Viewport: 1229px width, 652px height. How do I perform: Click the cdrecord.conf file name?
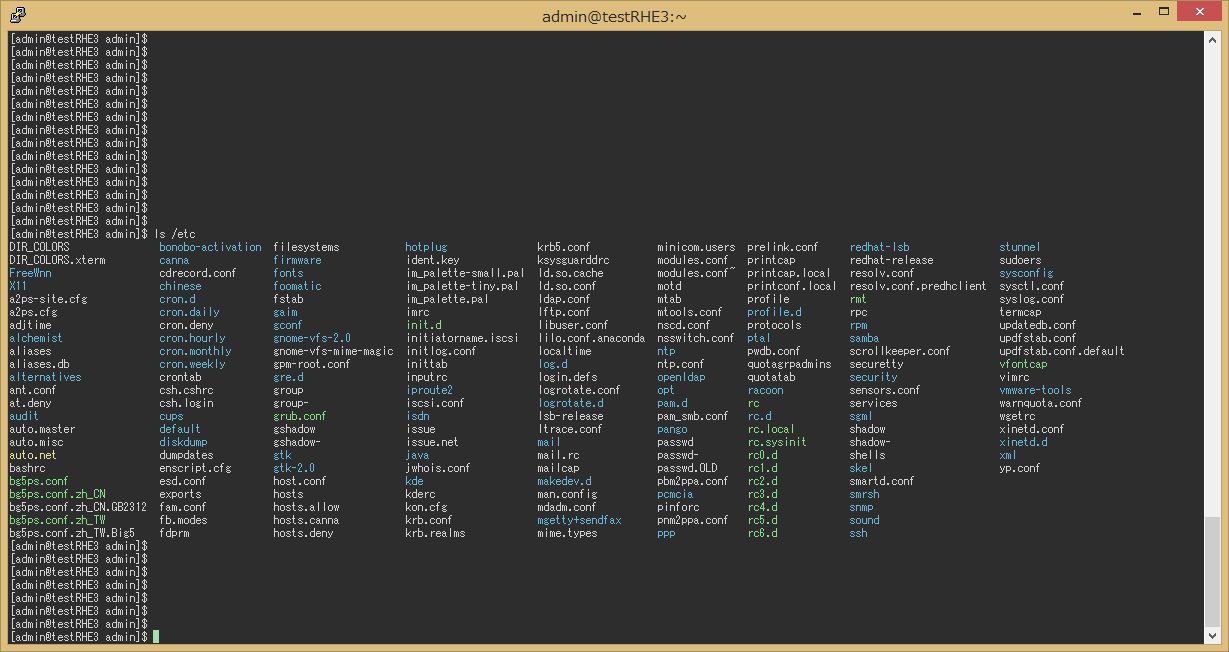[198, 273]
